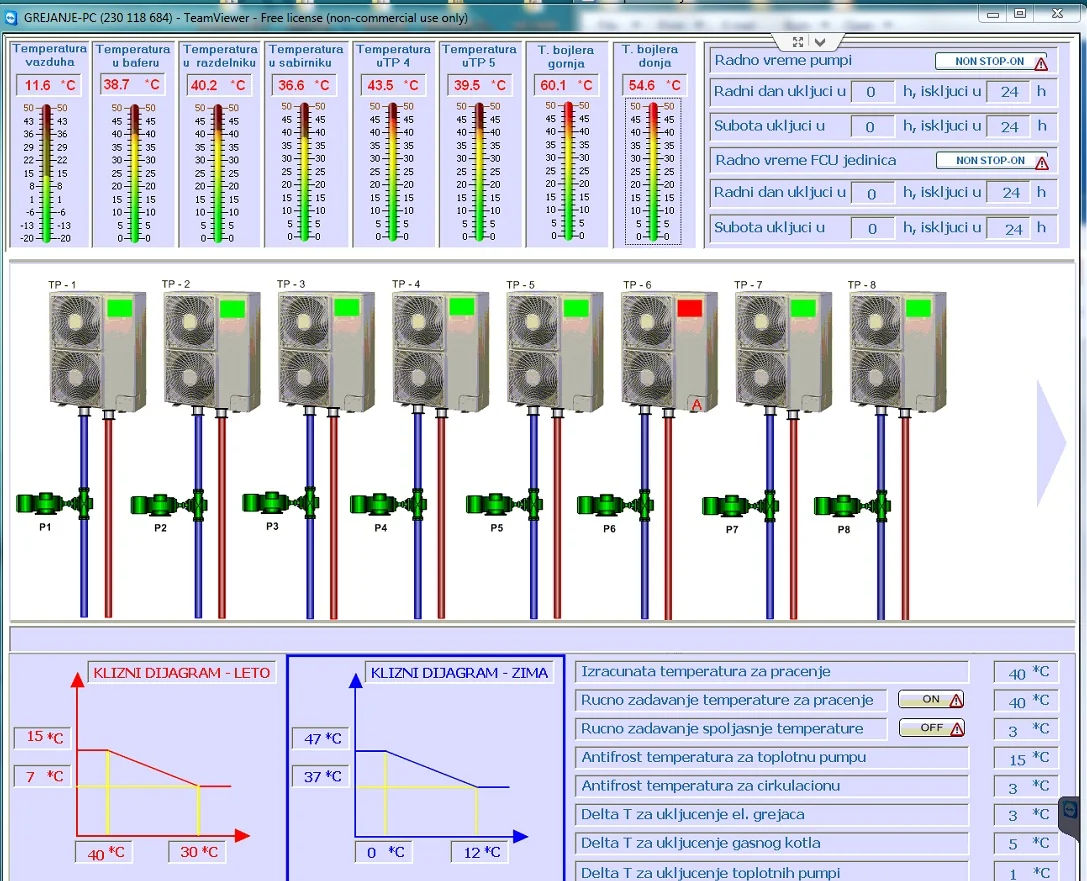This screenshot has height=881, width=1087.
Task: Select the KLIZNI DIJAGRAM - LETO panel
Action: click(x=146, y=768)
